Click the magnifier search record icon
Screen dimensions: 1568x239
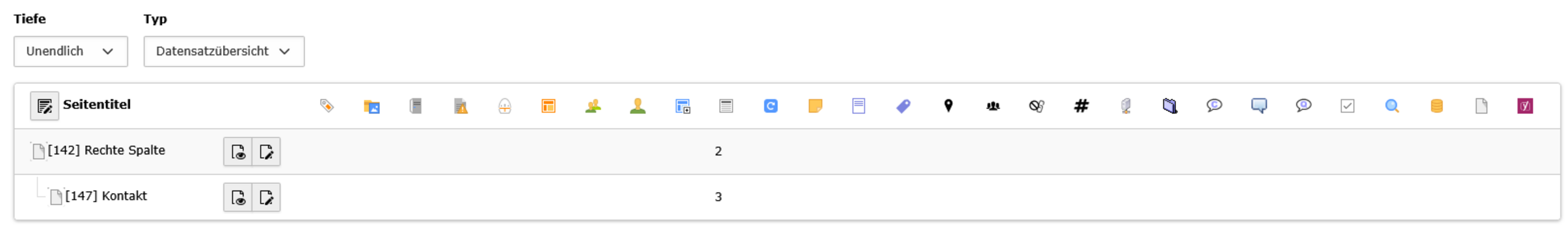(x=1391, y=106)
